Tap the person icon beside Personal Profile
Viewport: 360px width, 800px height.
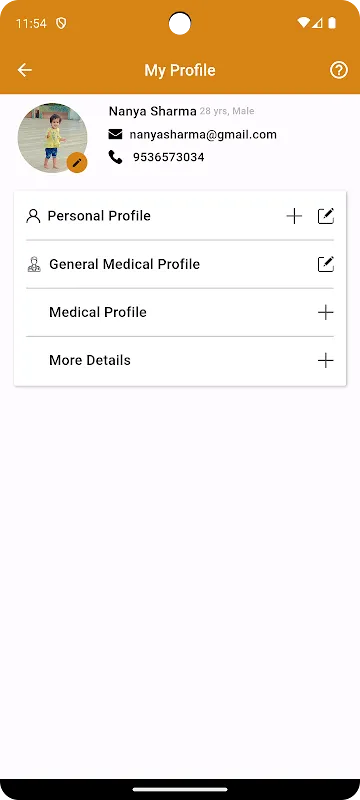(33, 216)
